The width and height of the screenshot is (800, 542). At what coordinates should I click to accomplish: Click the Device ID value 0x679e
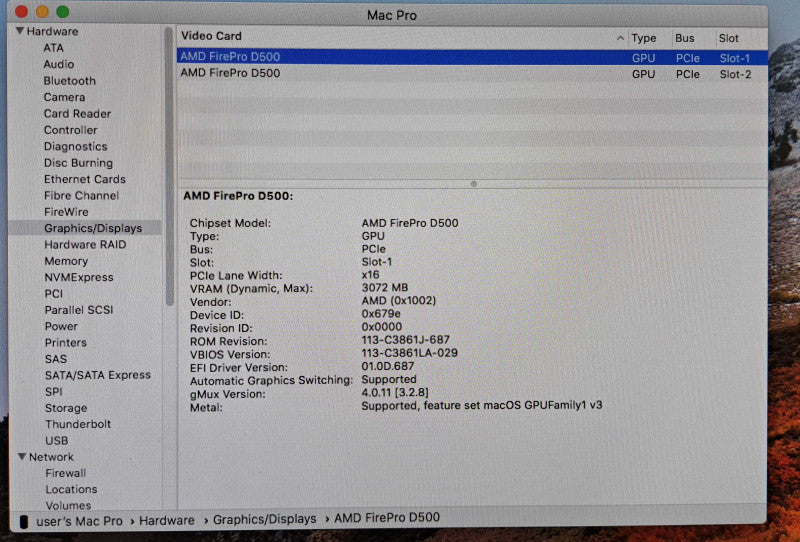click(381, 314)
